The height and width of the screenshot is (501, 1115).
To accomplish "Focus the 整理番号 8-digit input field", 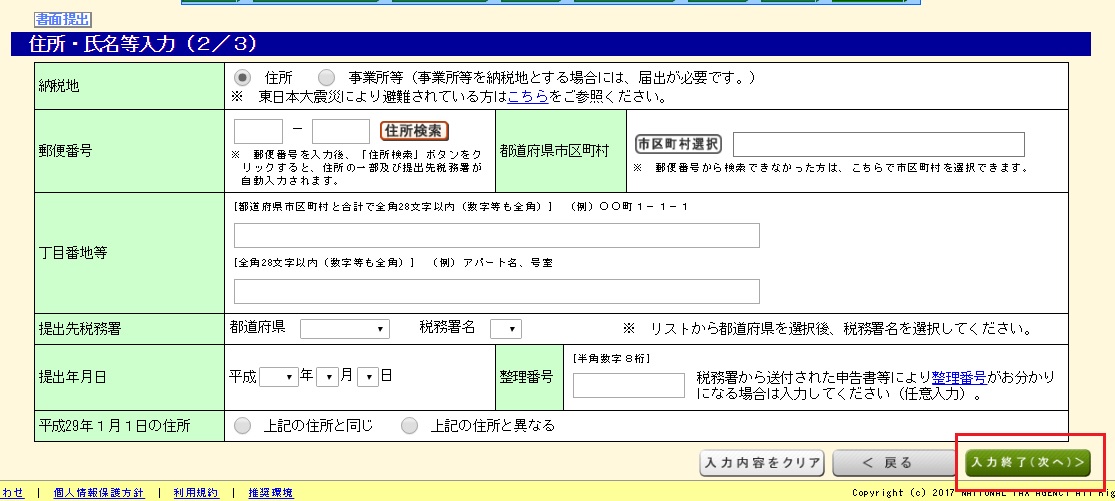I will 629,385.
